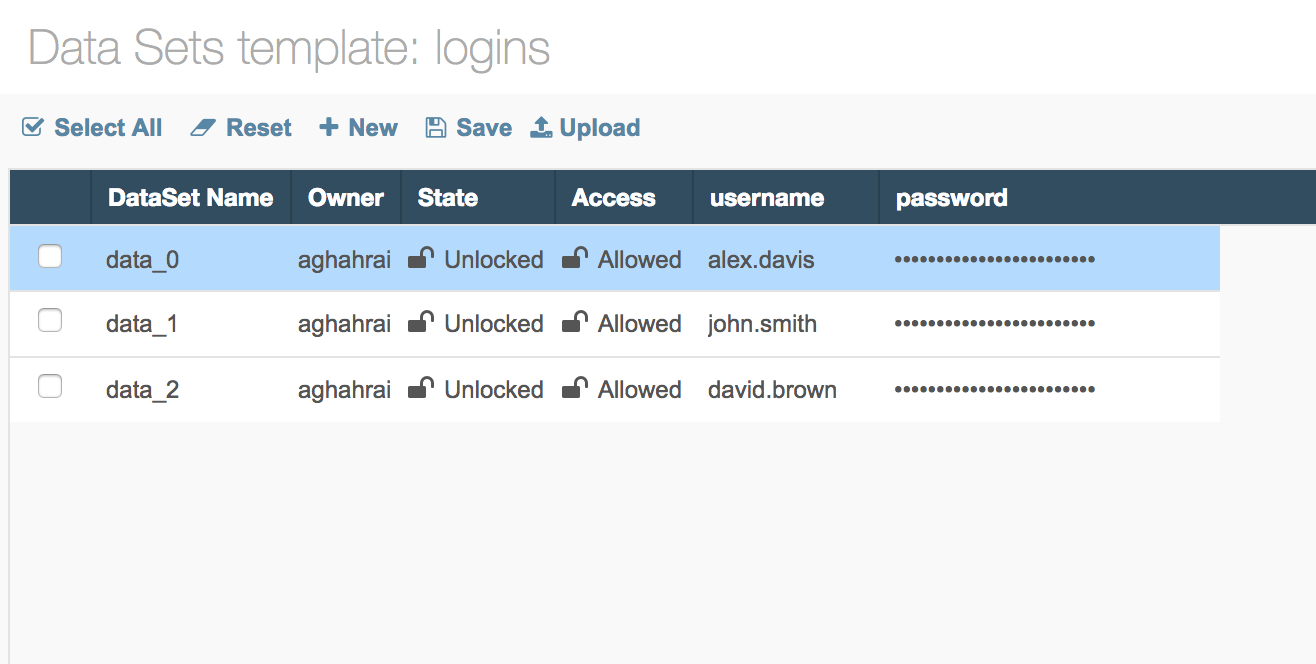Click the Reset button label
Viewport: 1316px width, 664px height.
(259, 128)
